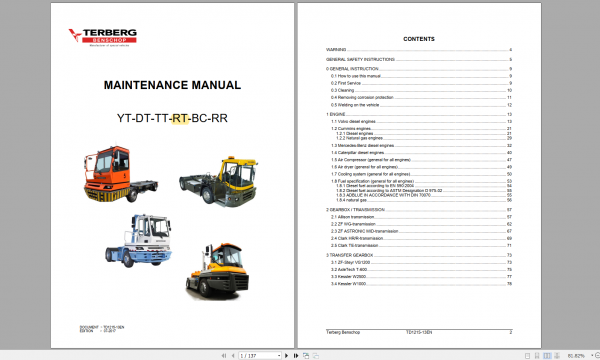Open 1.6 Air dryer entry

click(x=421, y=167)
